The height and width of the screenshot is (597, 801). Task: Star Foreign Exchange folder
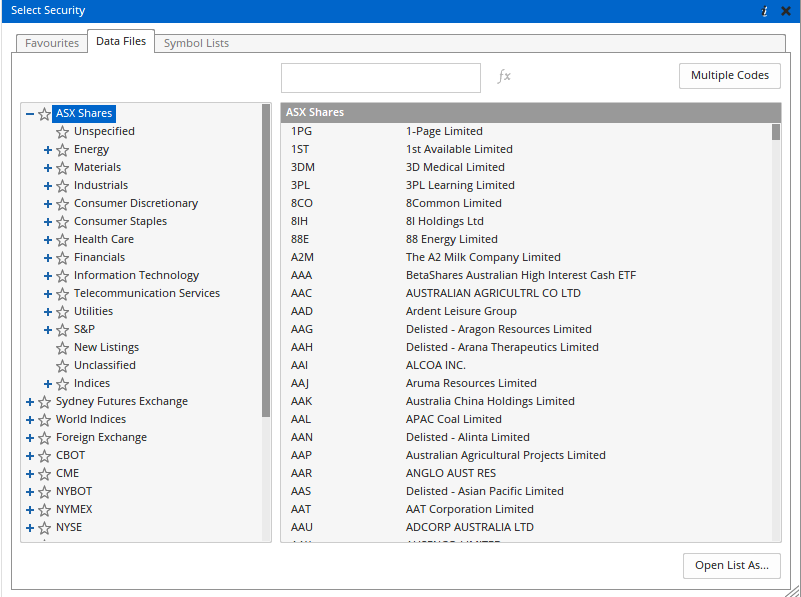click(45, 438)
